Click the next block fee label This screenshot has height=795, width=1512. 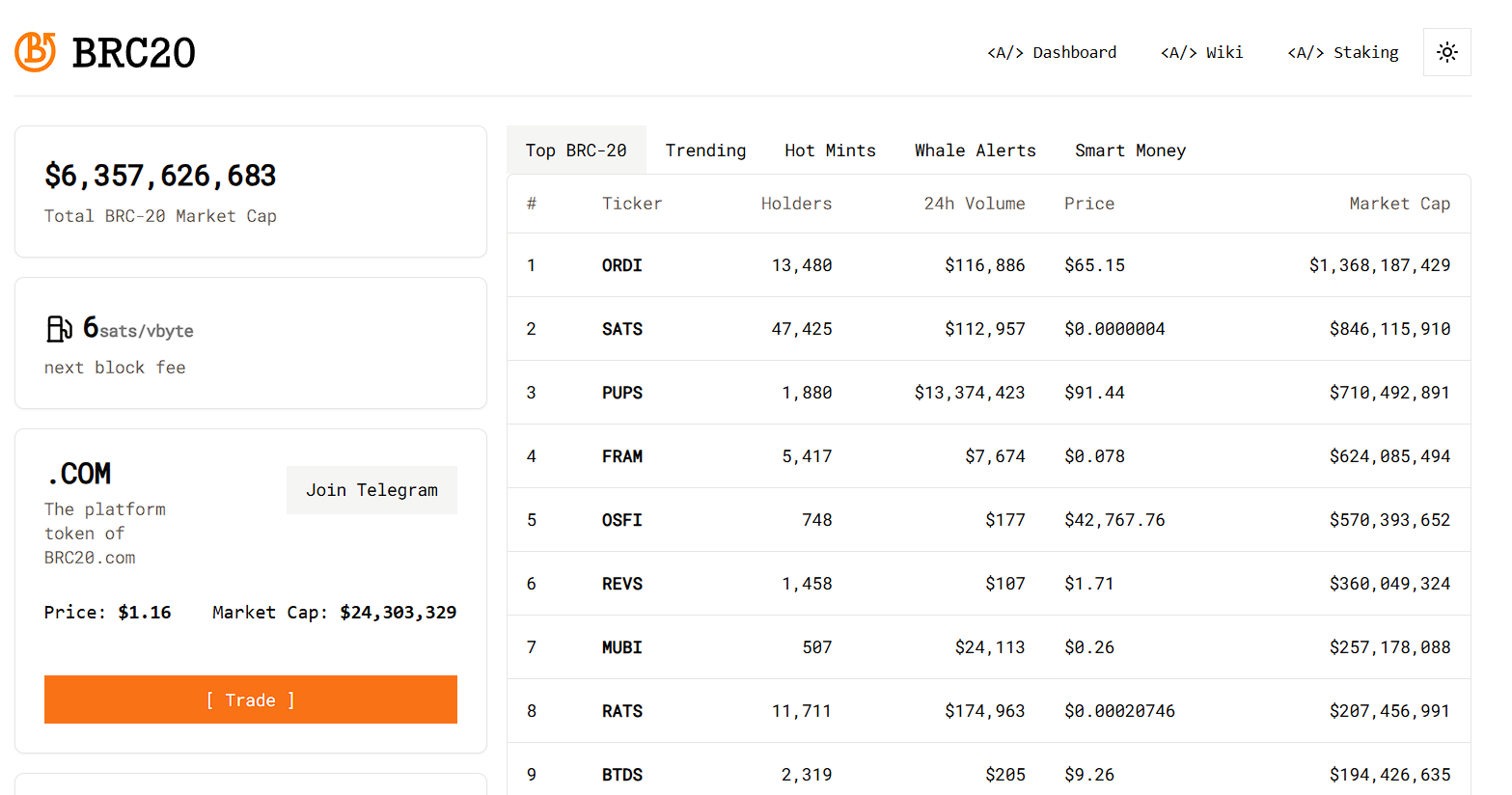(115, 368)
